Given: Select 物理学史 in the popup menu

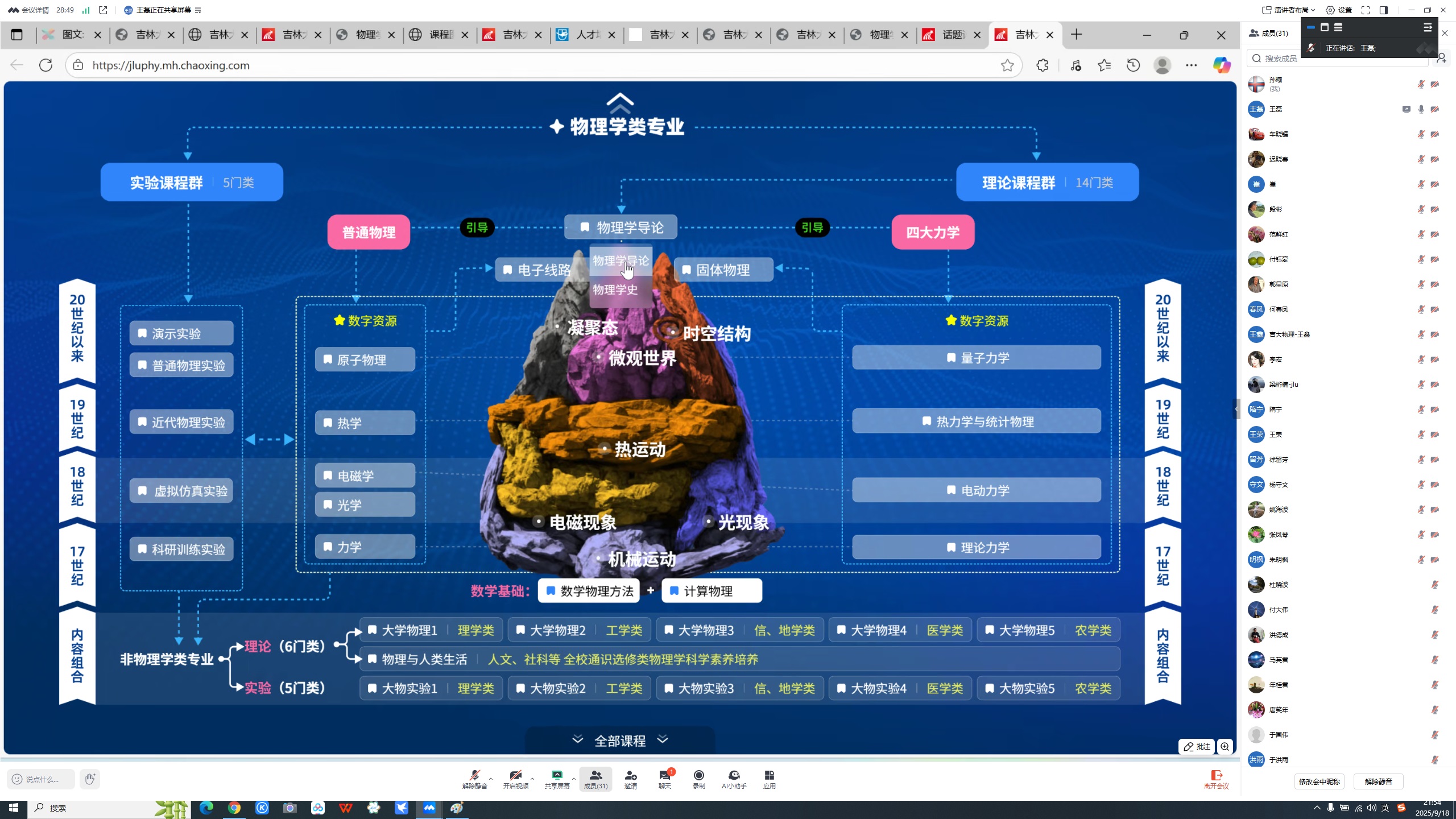Looking at the screenshot, I should pyautogui.click(x=615, y=290).
